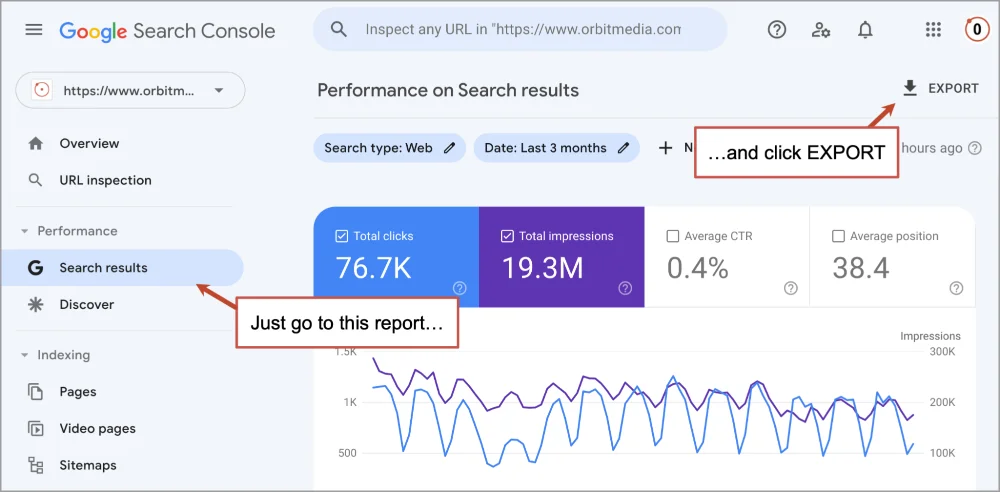Click the Sitemaps tree icon

click(x=36, y=465)
